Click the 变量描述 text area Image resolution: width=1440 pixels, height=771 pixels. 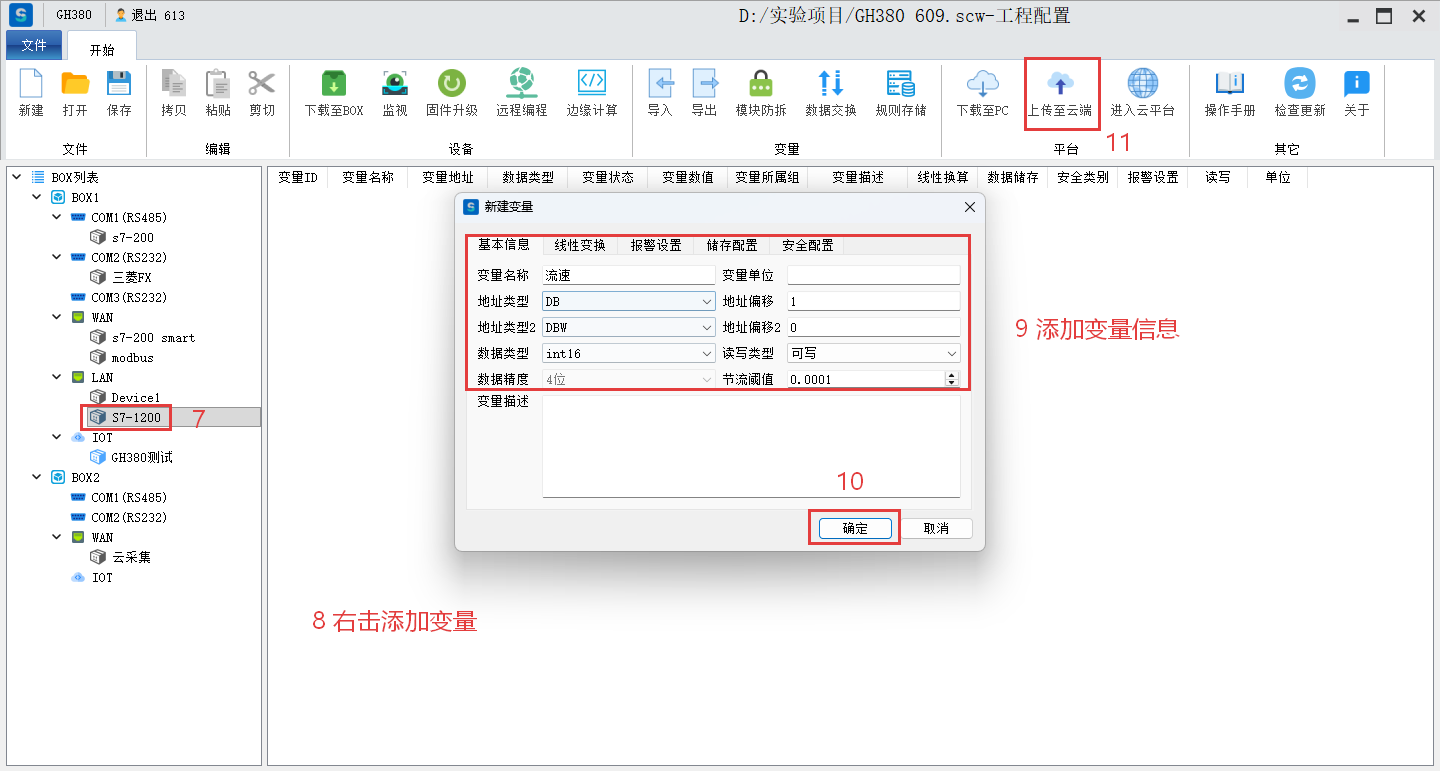pos(751,446)
